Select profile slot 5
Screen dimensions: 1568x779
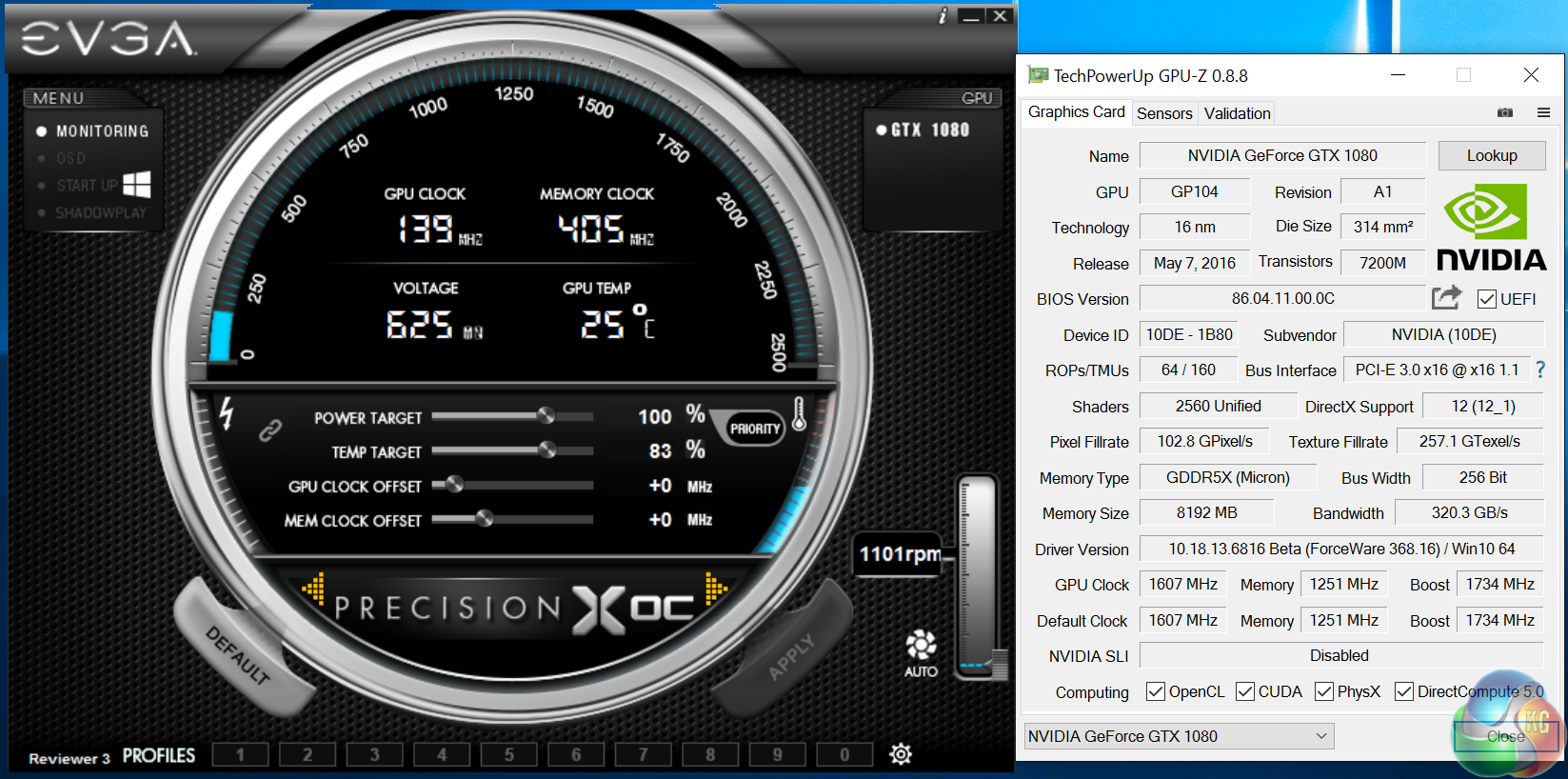pos(508,755)
